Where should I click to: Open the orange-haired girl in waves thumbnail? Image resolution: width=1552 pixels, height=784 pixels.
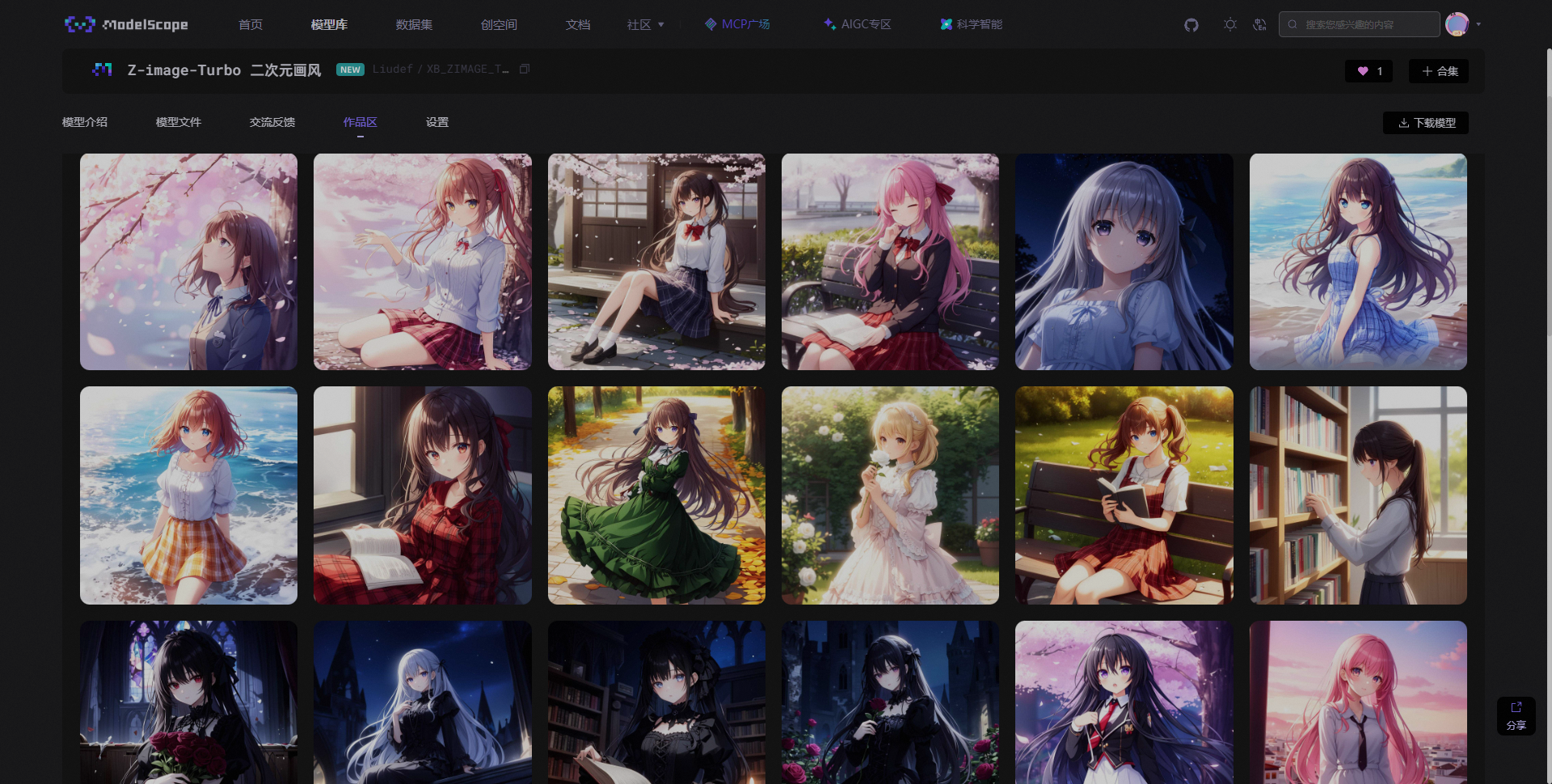(188, 495)
